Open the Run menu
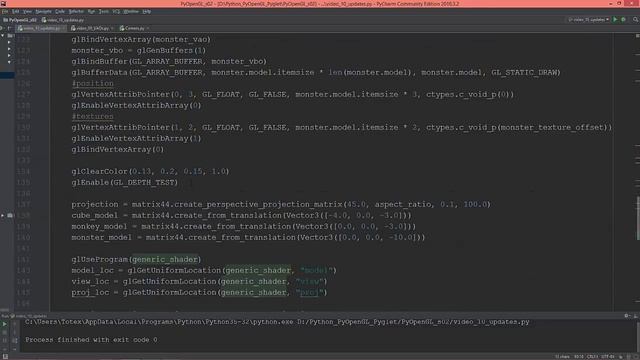 point(91,11)
